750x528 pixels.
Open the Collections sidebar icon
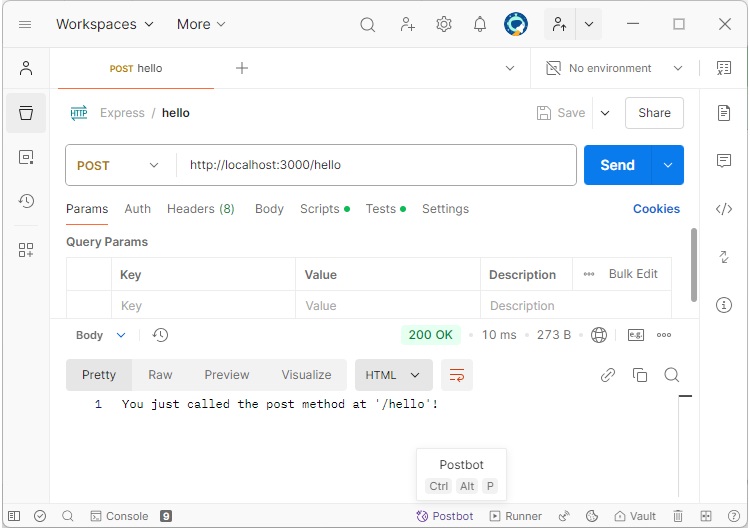click(26, 113)
